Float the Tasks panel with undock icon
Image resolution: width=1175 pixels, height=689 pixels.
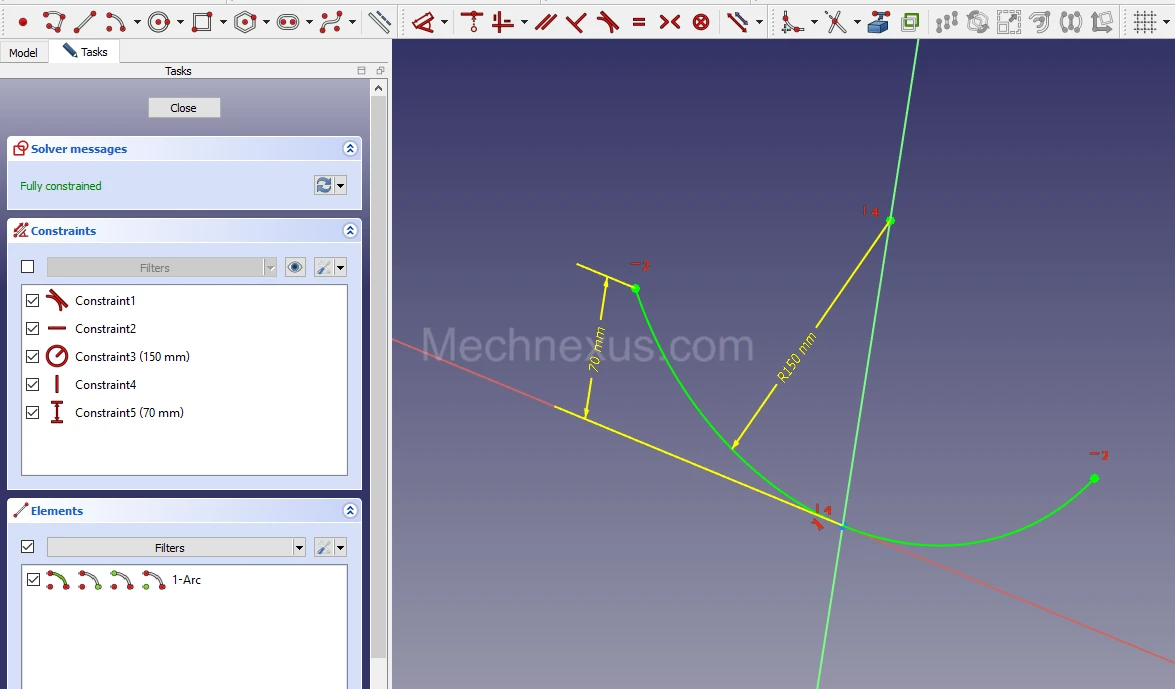[380, 70]
